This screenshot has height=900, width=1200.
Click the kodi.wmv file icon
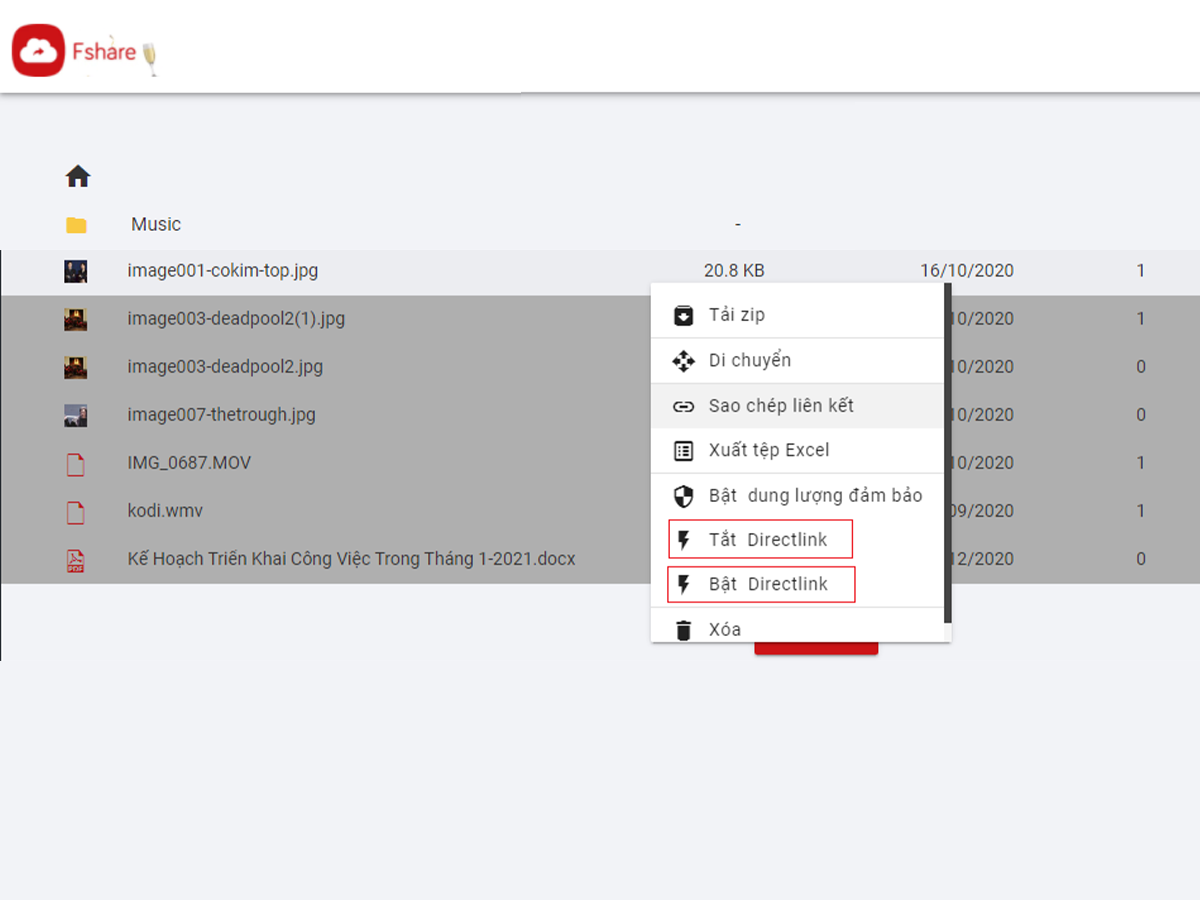75,512
